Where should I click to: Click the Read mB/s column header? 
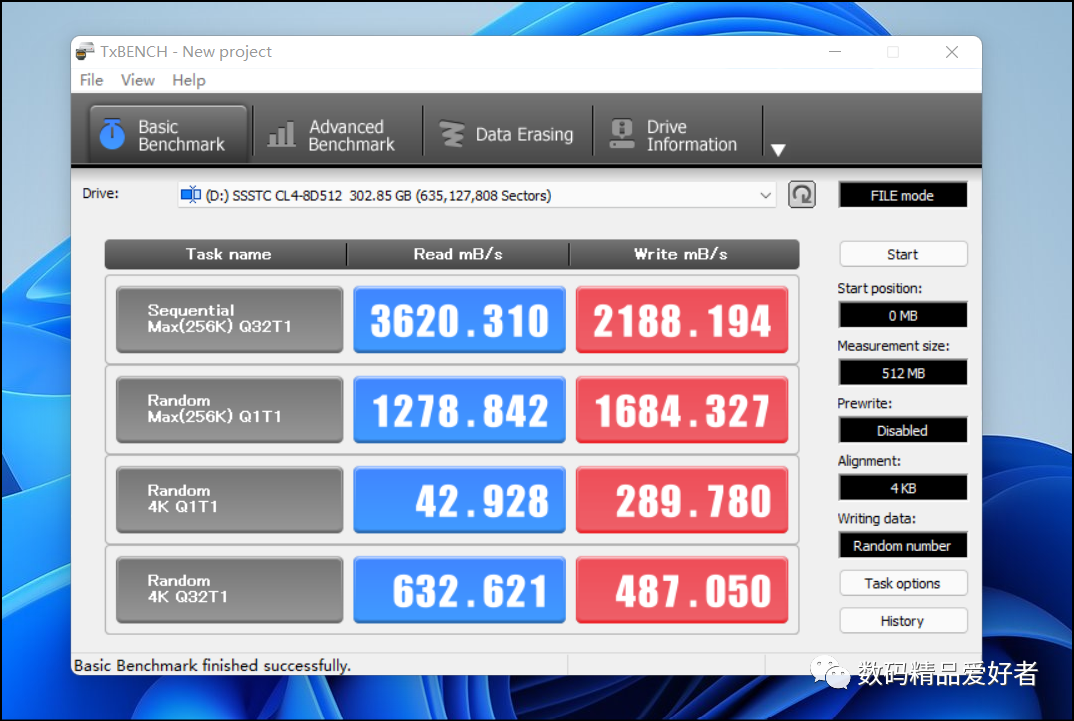(x=458, y=254)
